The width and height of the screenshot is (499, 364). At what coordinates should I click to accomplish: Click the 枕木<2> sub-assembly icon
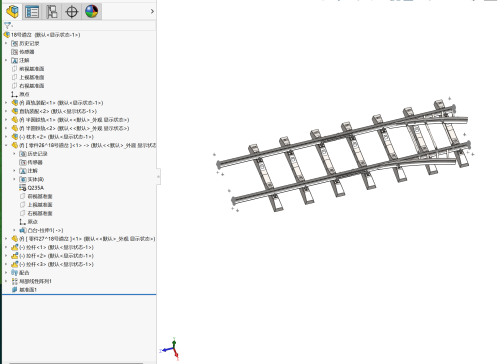point(15,137)
